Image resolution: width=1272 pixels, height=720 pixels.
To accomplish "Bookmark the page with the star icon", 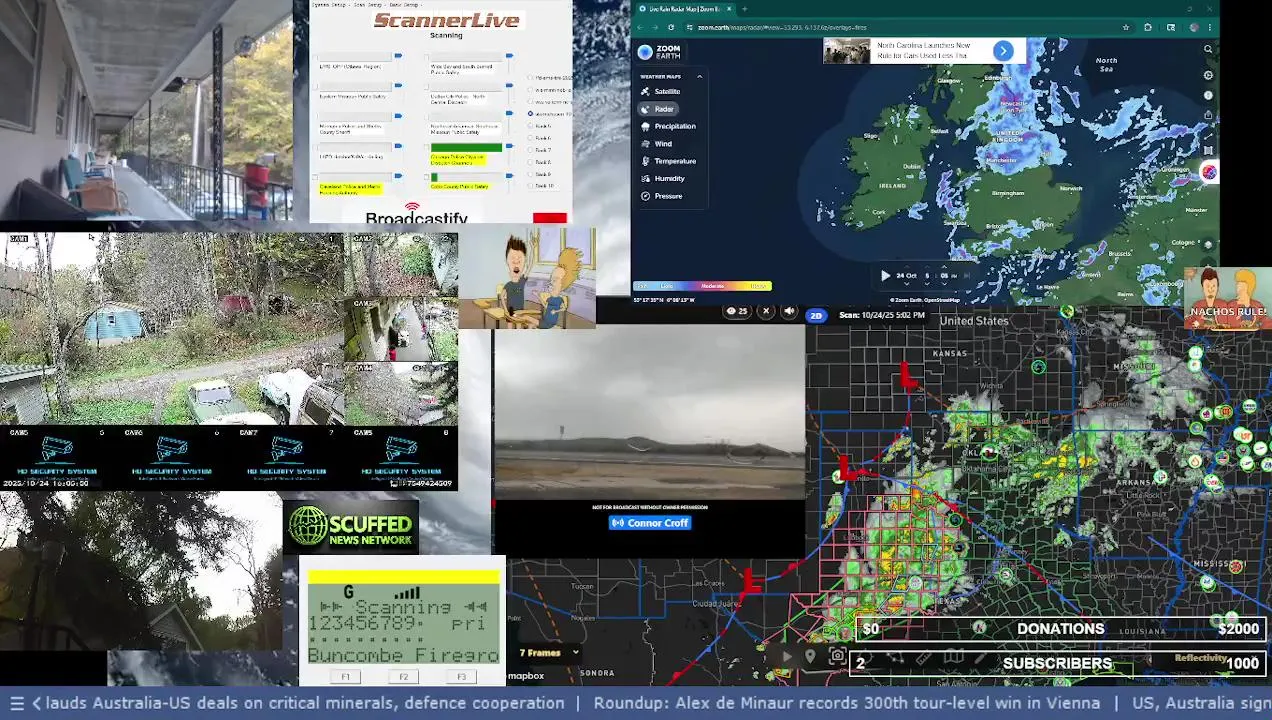I will pos(1126,27).
